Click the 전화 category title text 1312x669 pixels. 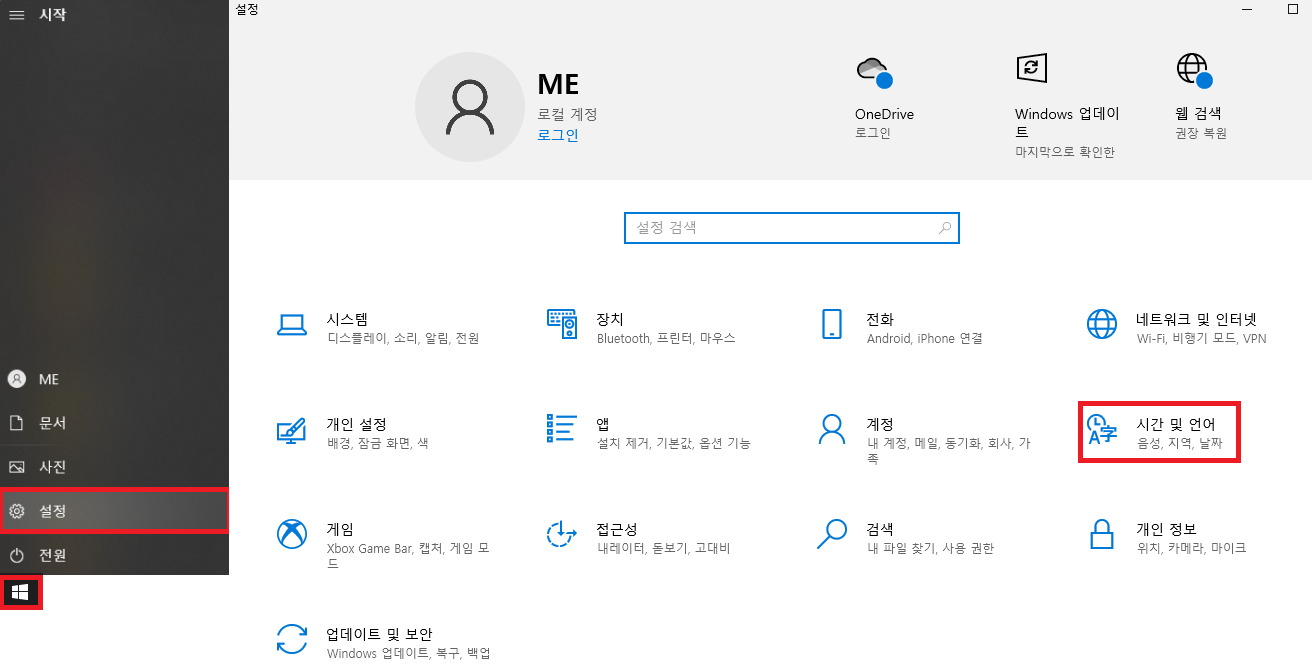tap(880, 319)
